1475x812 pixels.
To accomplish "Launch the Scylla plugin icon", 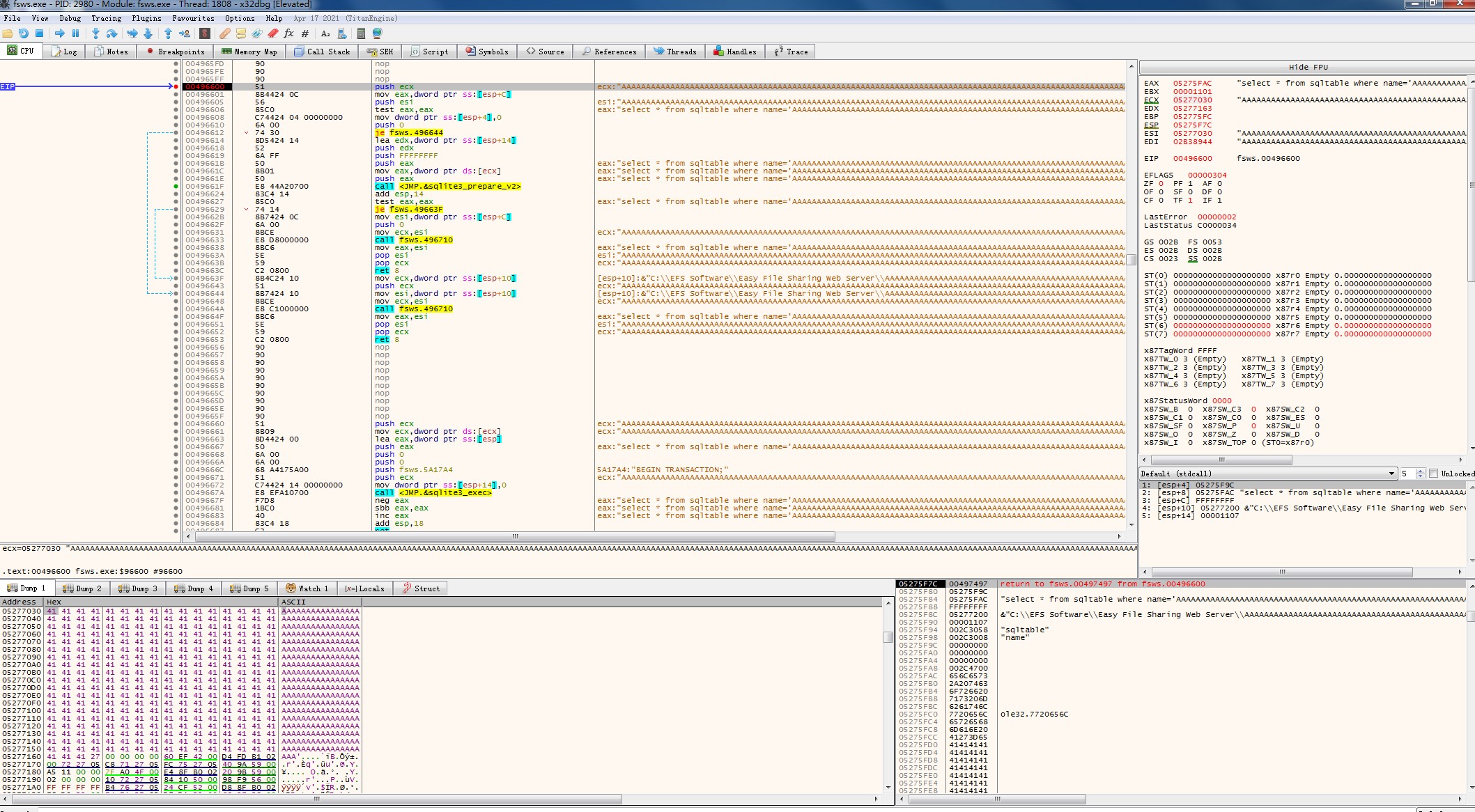I will click(205, 33).
